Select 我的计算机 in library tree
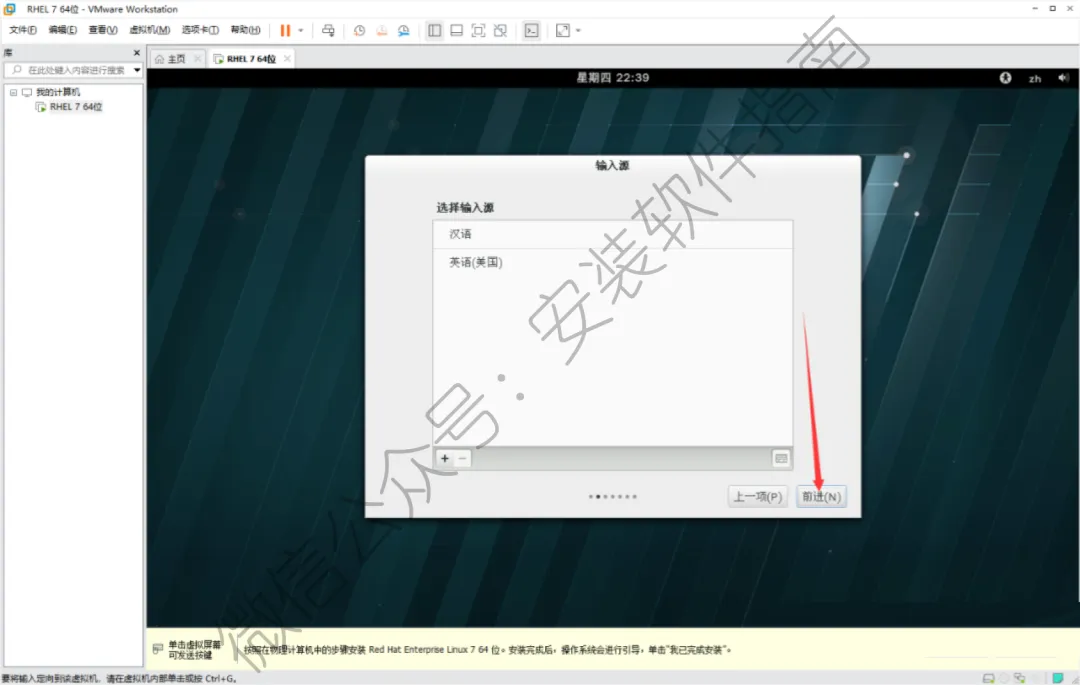The image size is (1080, 685). point(58,92)
